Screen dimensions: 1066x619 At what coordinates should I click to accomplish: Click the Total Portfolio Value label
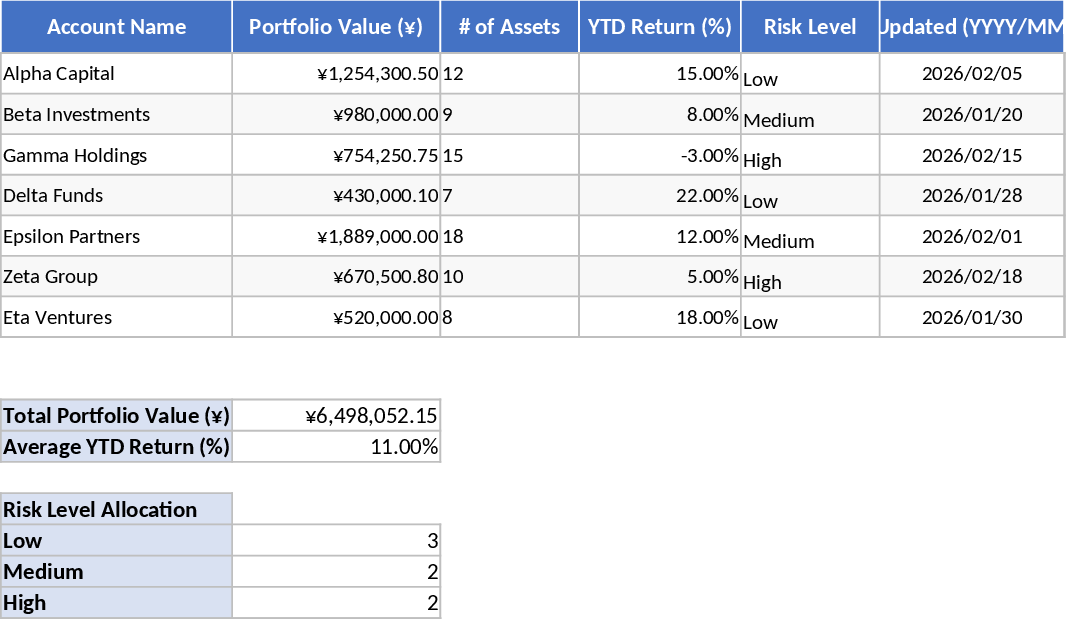[x=116, y=415]
